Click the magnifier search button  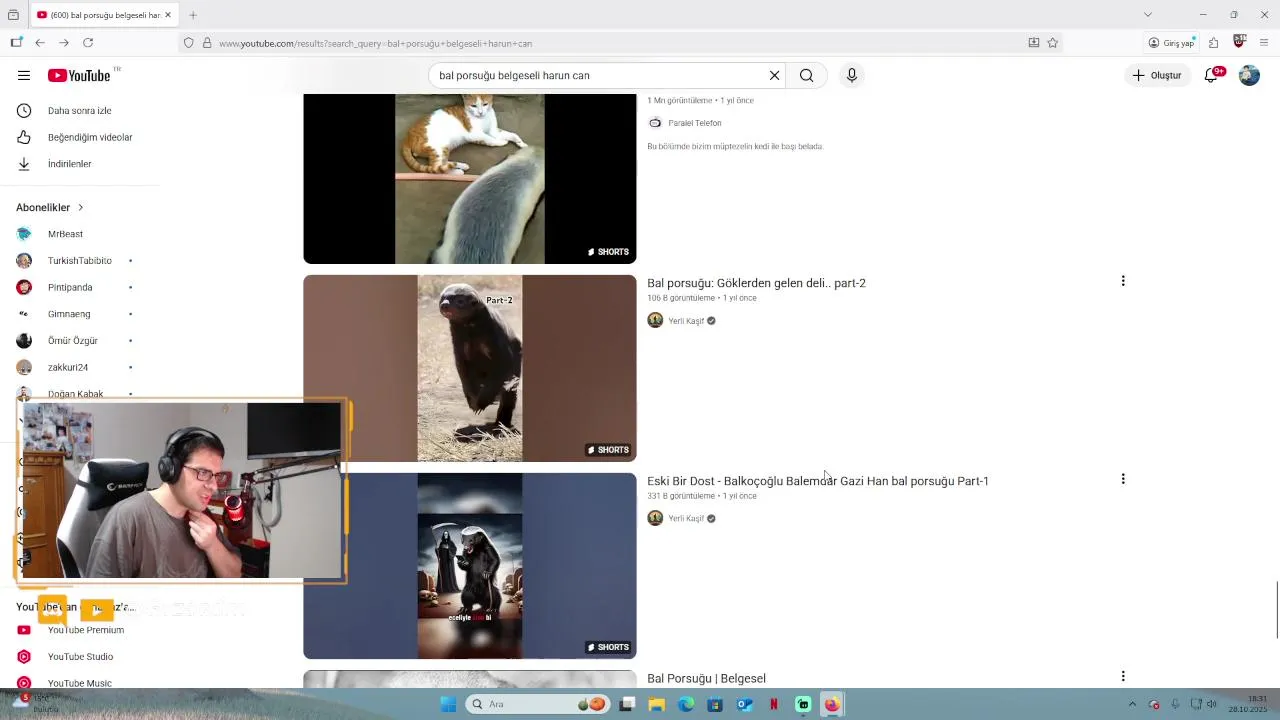[x=806, y=75]
